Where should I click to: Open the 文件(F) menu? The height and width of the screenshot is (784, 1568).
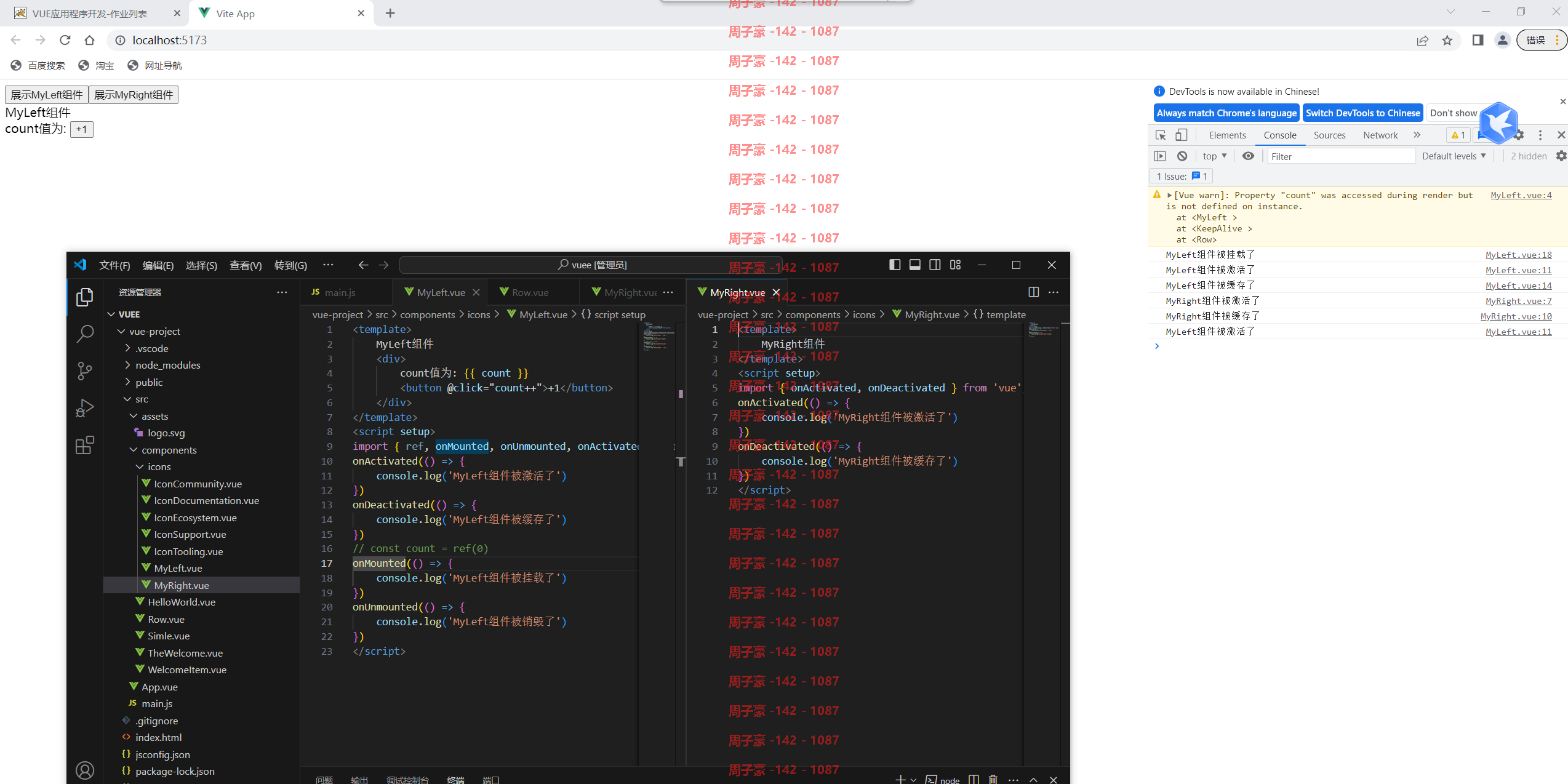click(114, 265)
